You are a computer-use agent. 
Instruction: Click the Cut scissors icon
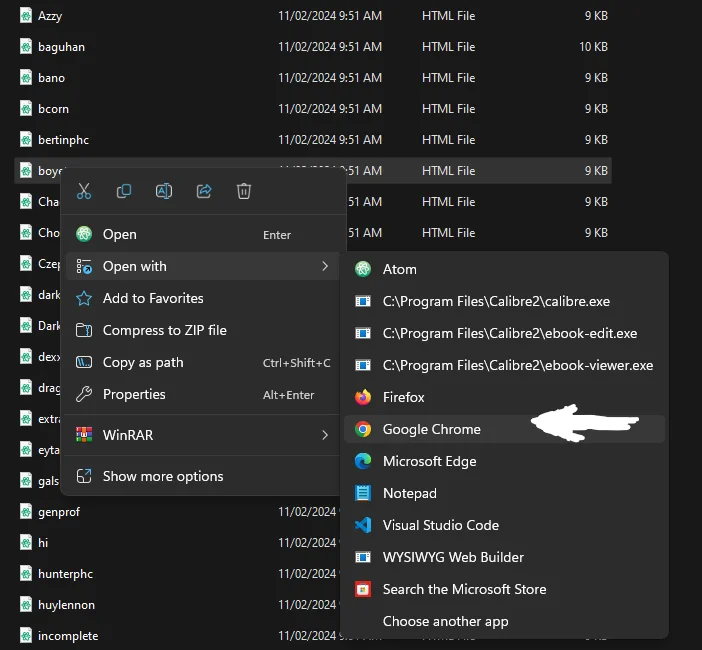pos(84,191)
